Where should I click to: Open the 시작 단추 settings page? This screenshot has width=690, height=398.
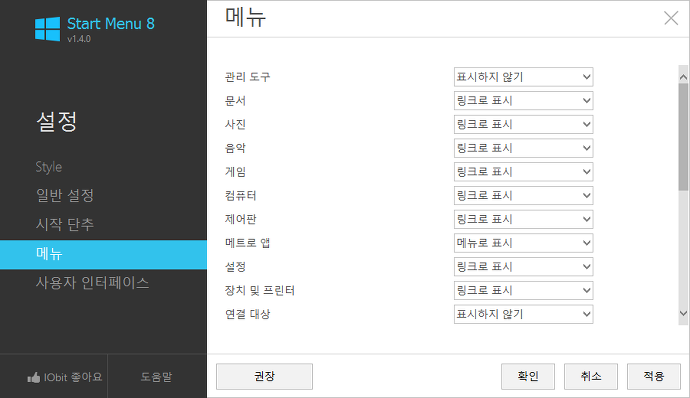click(x=65, y=225)
